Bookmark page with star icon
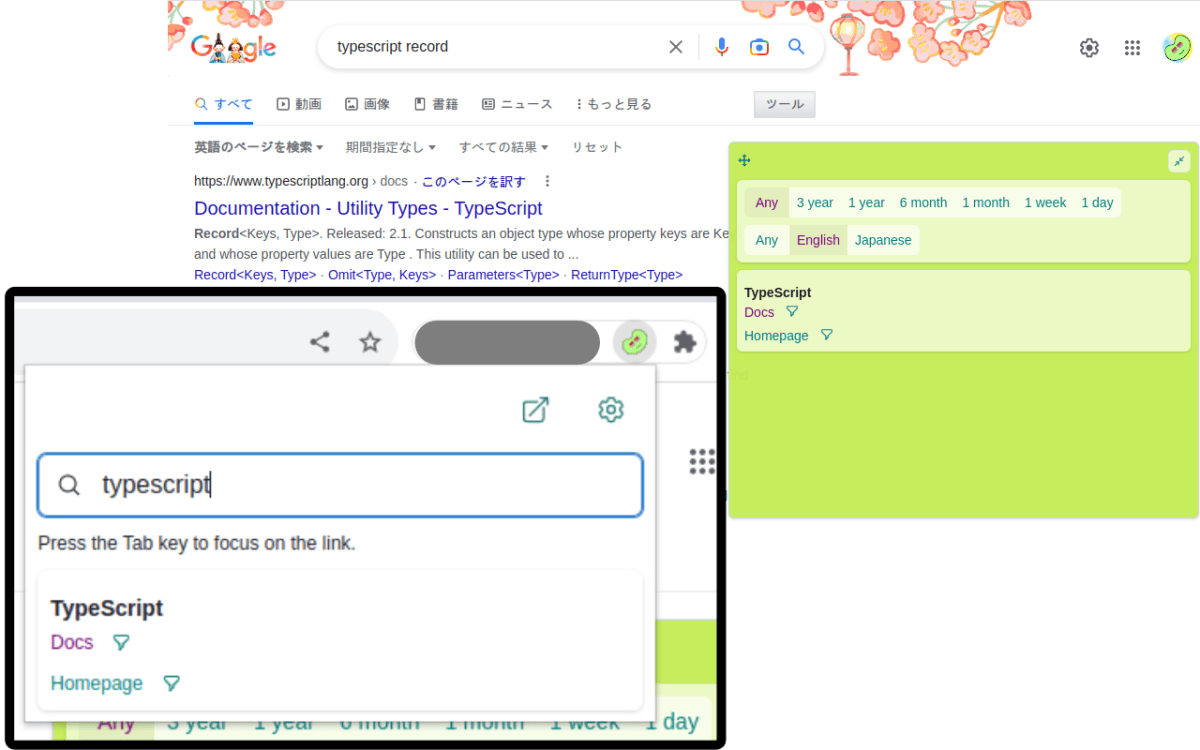This screenshot has width=1200, height=750. point(370,343)
